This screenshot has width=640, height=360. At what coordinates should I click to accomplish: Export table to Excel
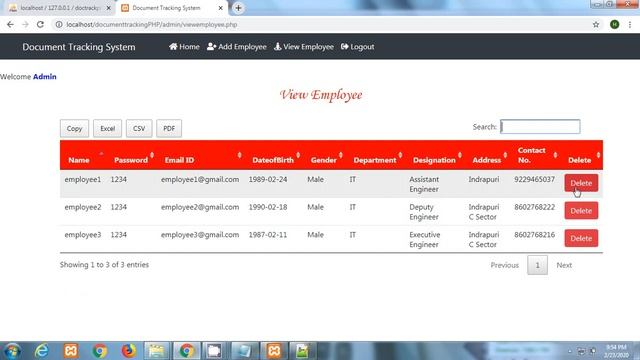(107, 128)
